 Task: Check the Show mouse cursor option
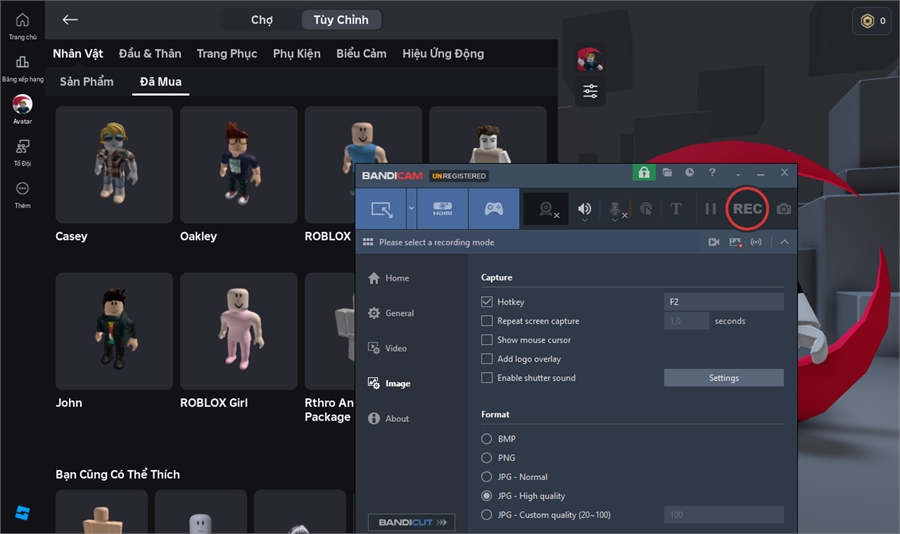click(x=487, y=340)
